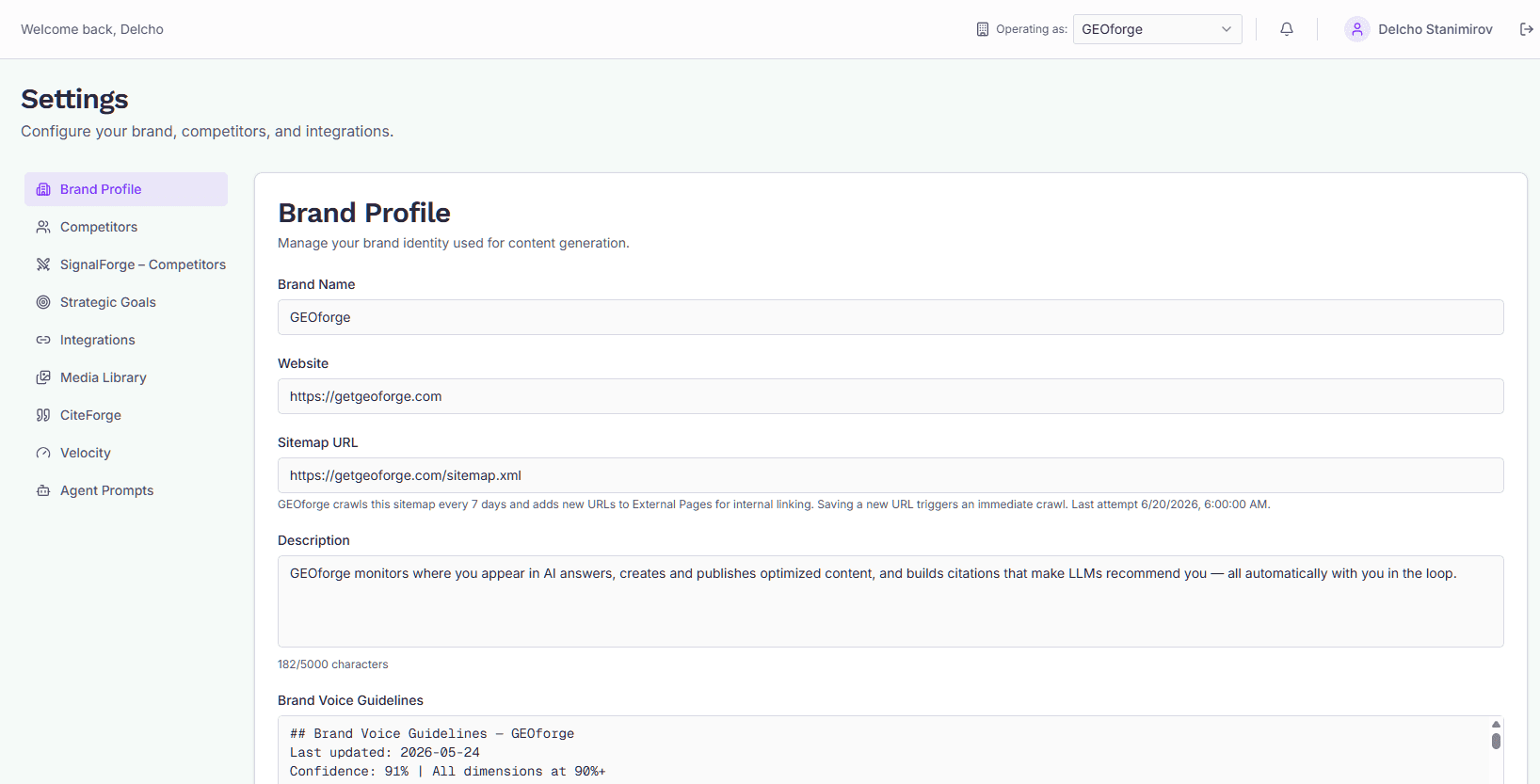This screenshot has height=784, width=1540.
Task: Select the Brand Profile sidebar item
Action: point(126,189)
